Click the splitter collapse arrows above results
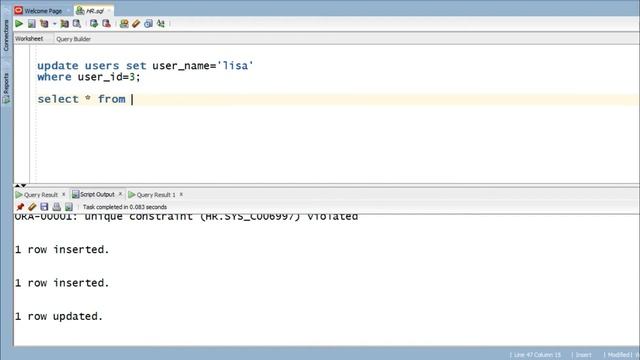The height and width of the screenshot is (360, 640). click(x=20, y=185)
